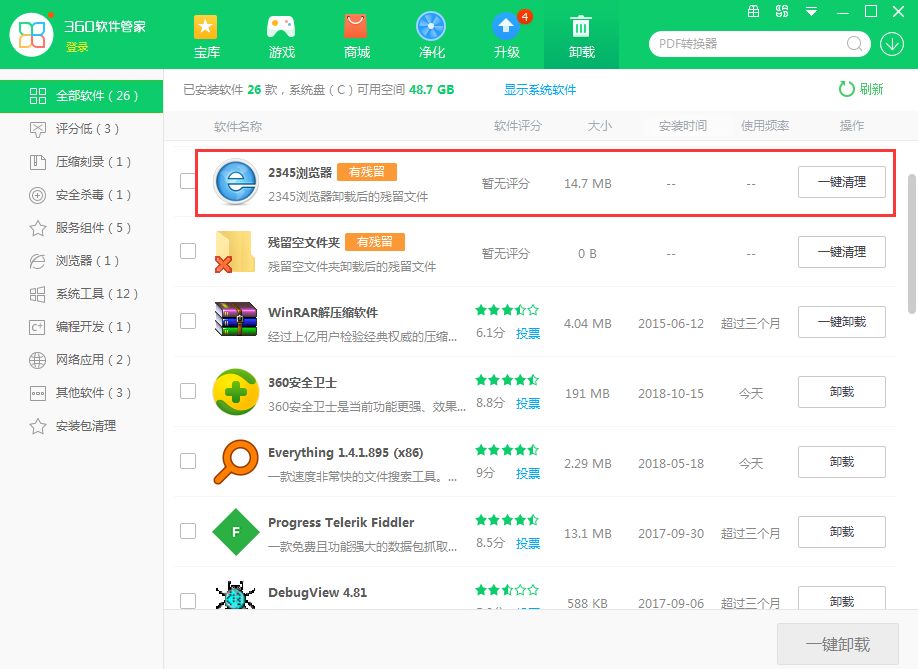Select 全部软件 (26) category
918x669 pixels.
click(x=81, y=96)
